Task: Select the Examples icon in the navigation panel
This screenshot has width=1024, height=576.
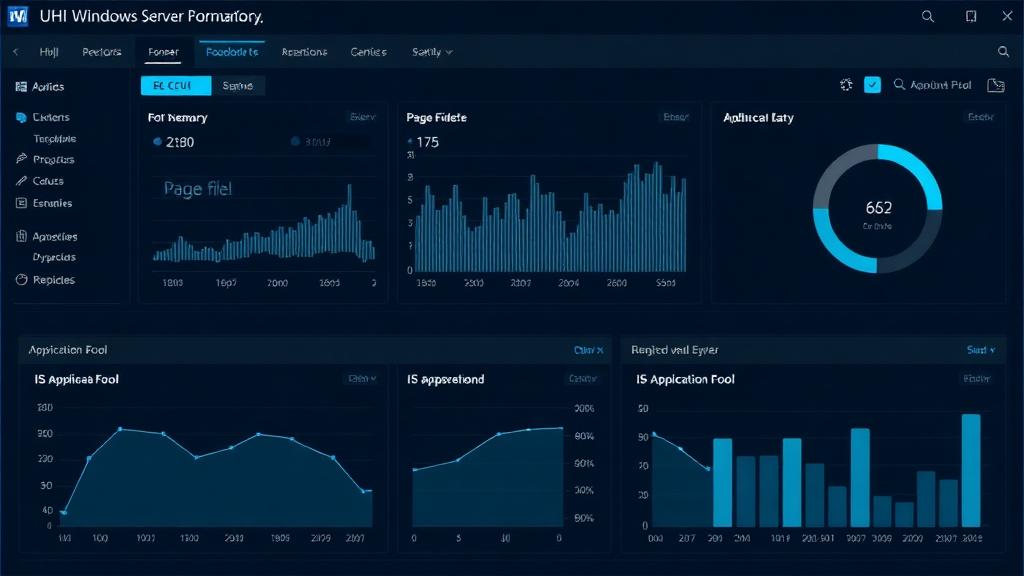Action: click(x=20, y=203)
